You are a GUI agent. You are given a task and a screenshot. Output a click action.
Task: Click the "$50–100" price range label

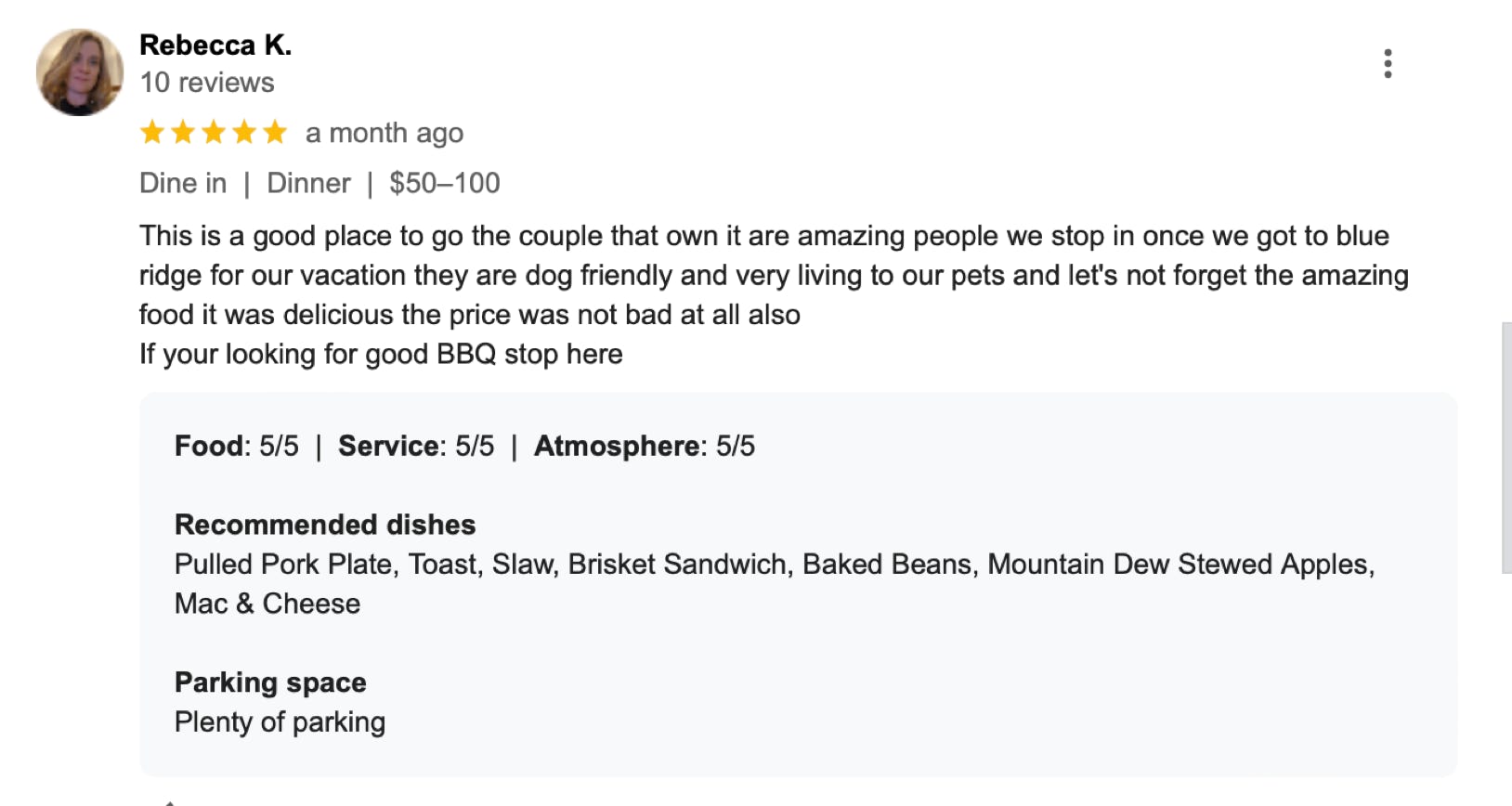pos(445,183)
